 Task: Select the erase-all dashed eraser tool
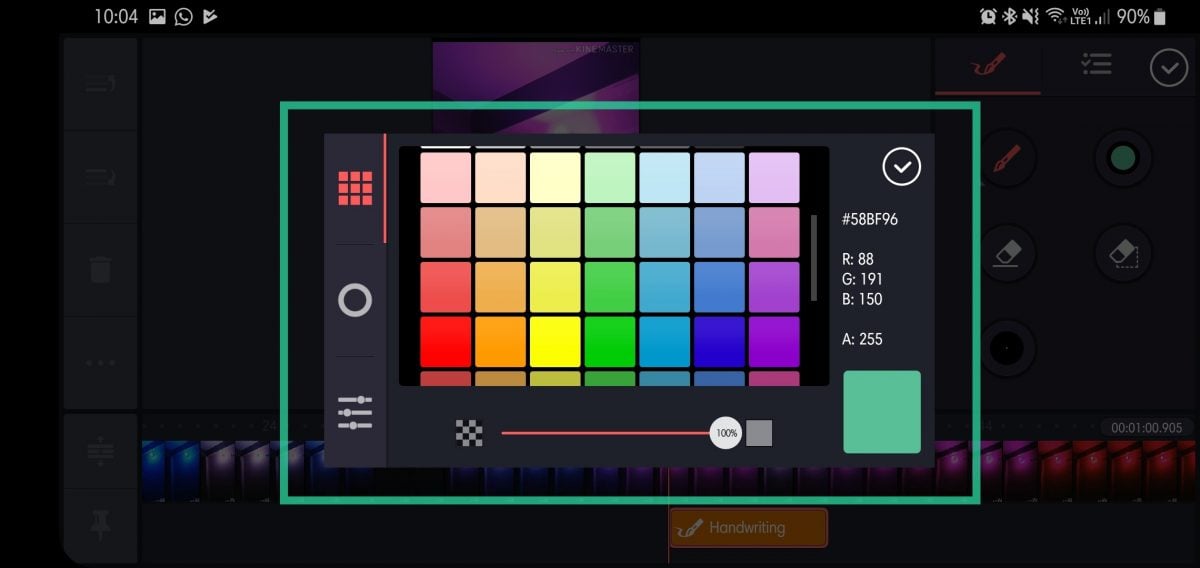(1124, 252)
